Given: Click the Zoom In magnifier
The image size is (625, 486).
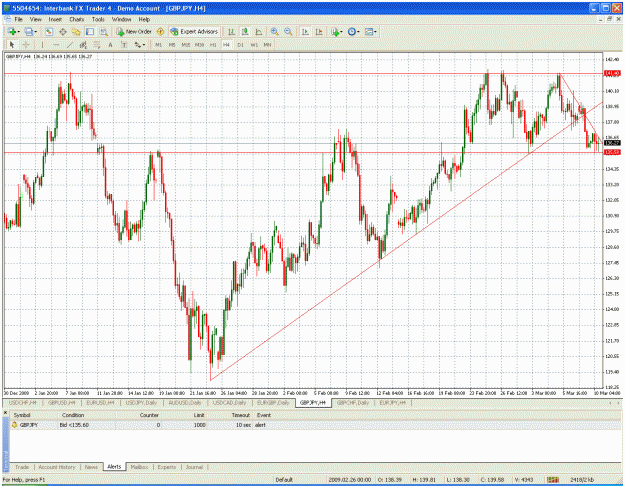Looking at the screenshot, I should tap(275, 31).
